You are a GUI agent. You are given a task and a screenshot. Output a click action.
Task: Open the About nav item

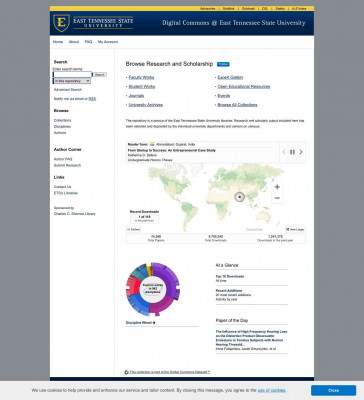coord(74,42)
